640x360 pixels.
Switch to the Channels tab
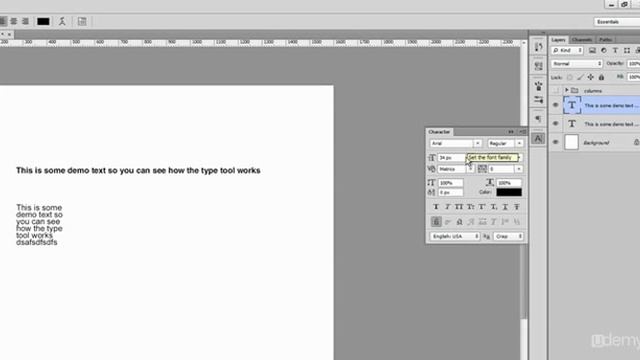(582, 40)
